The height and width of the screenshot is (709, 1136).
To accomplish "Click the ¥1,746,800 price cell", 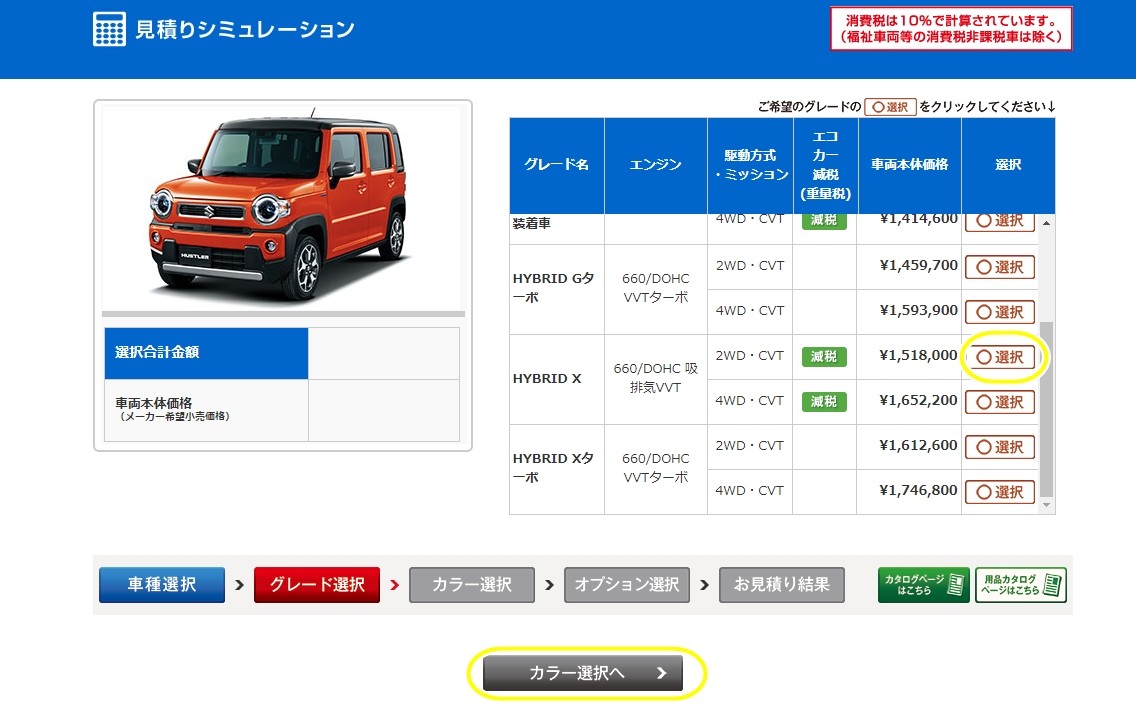I will click(x=909, y=490).
